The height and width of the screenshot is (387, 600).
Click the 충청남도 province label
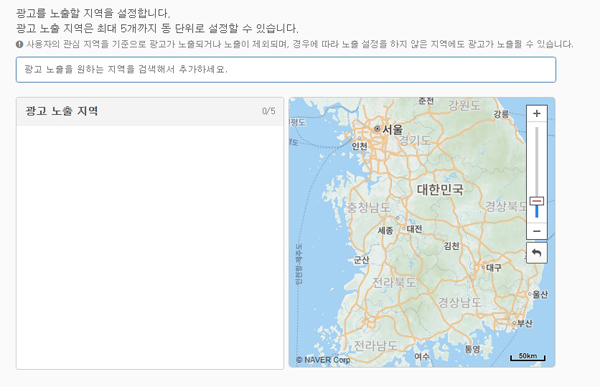coord(368,207)
